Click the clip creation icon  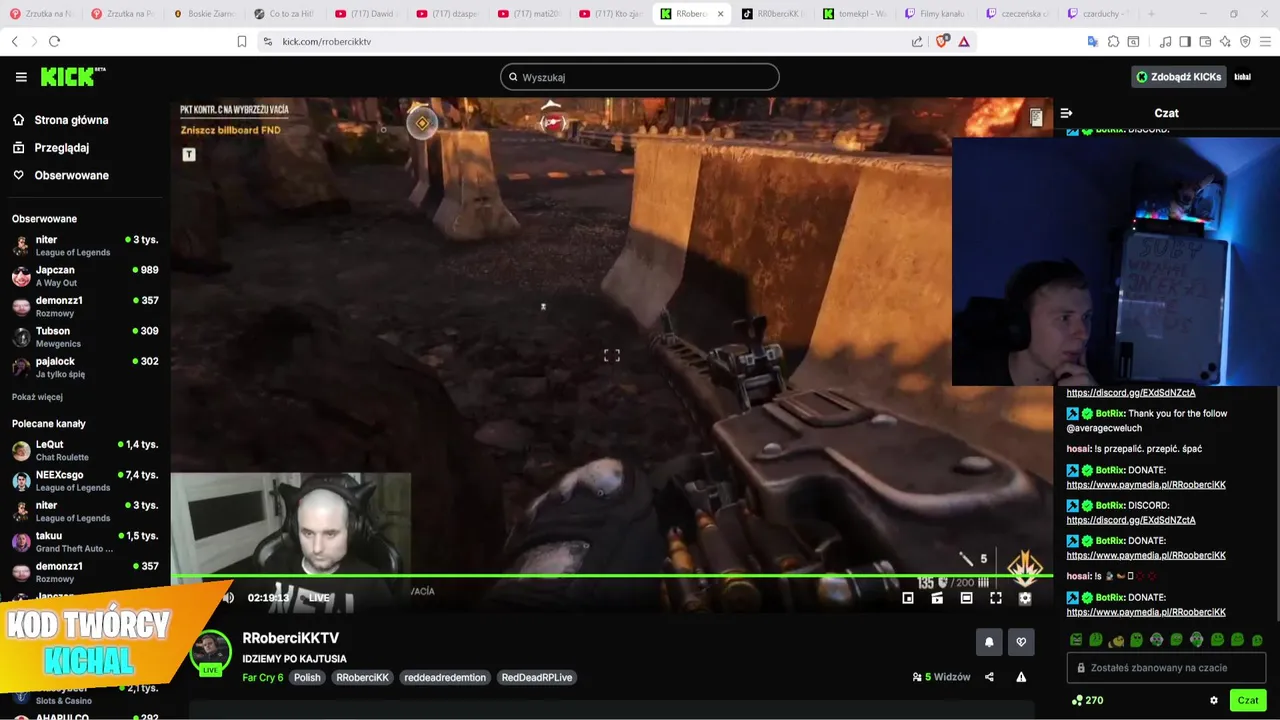click(x=937, y=598)
